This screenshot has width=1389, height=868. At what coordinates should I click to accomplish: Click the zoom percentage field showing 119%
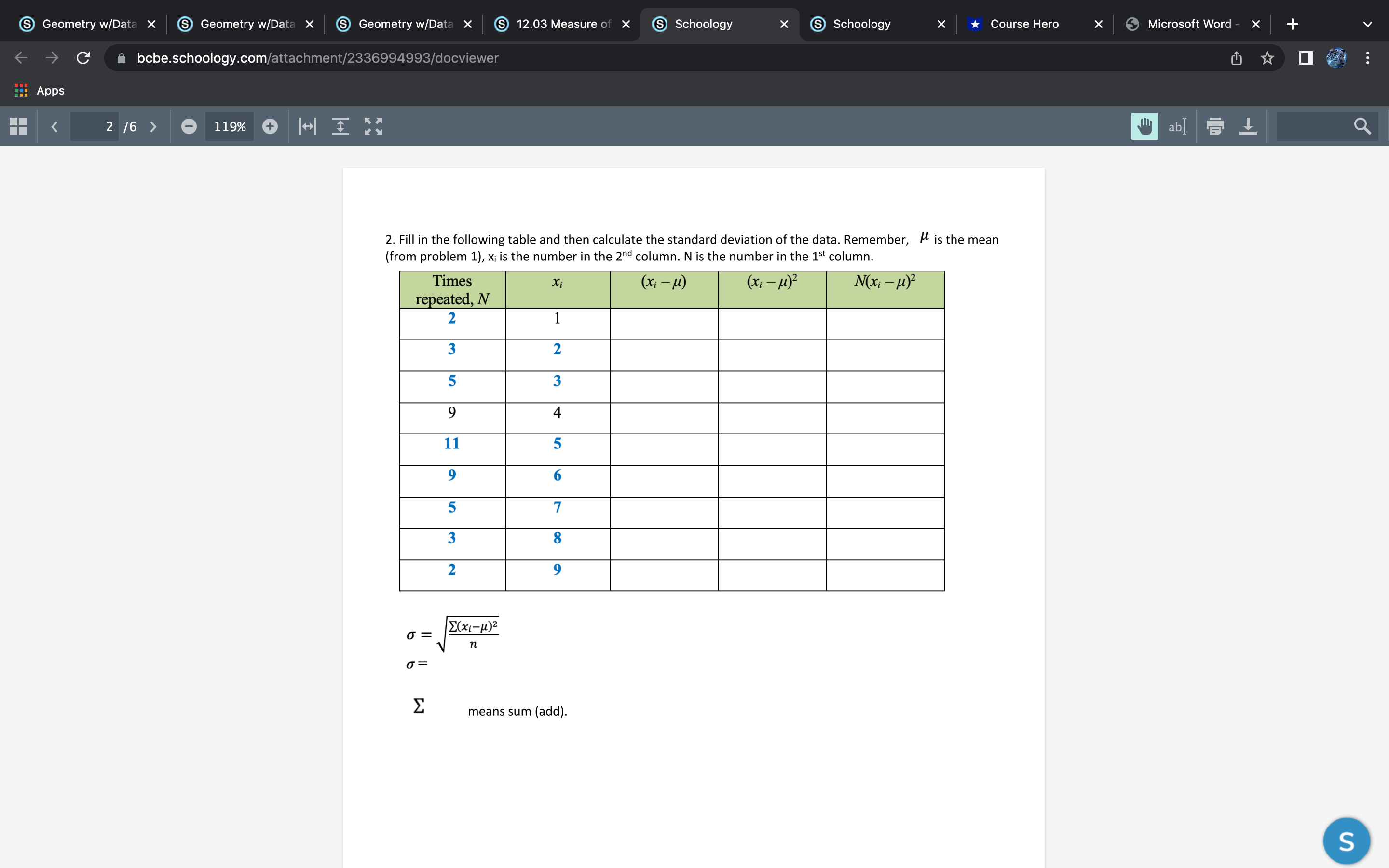[229, 126]
